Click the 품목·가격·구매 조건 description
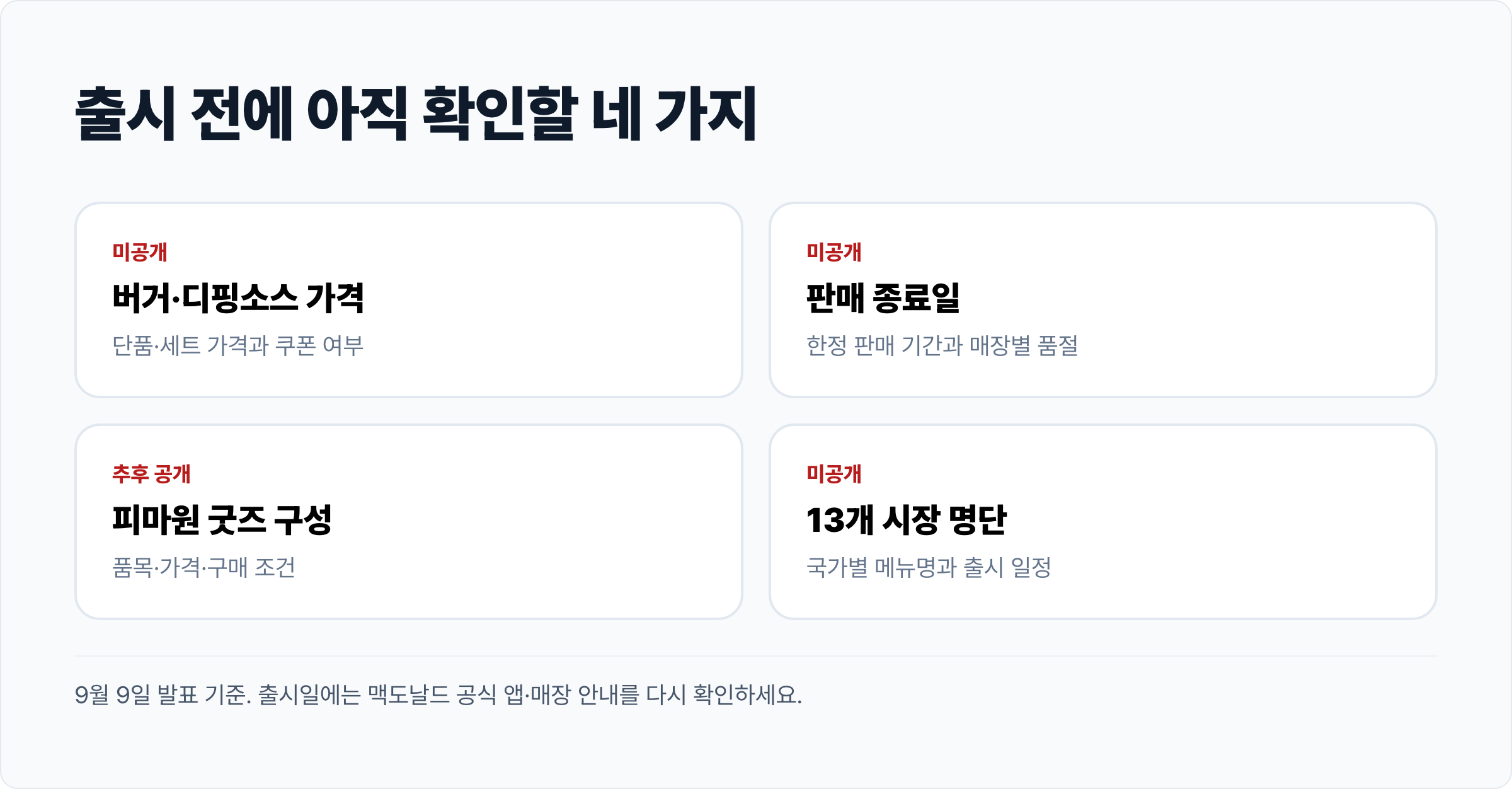Image resolution: width=1512 pixels, height=789 pixels. click(204, 567)
